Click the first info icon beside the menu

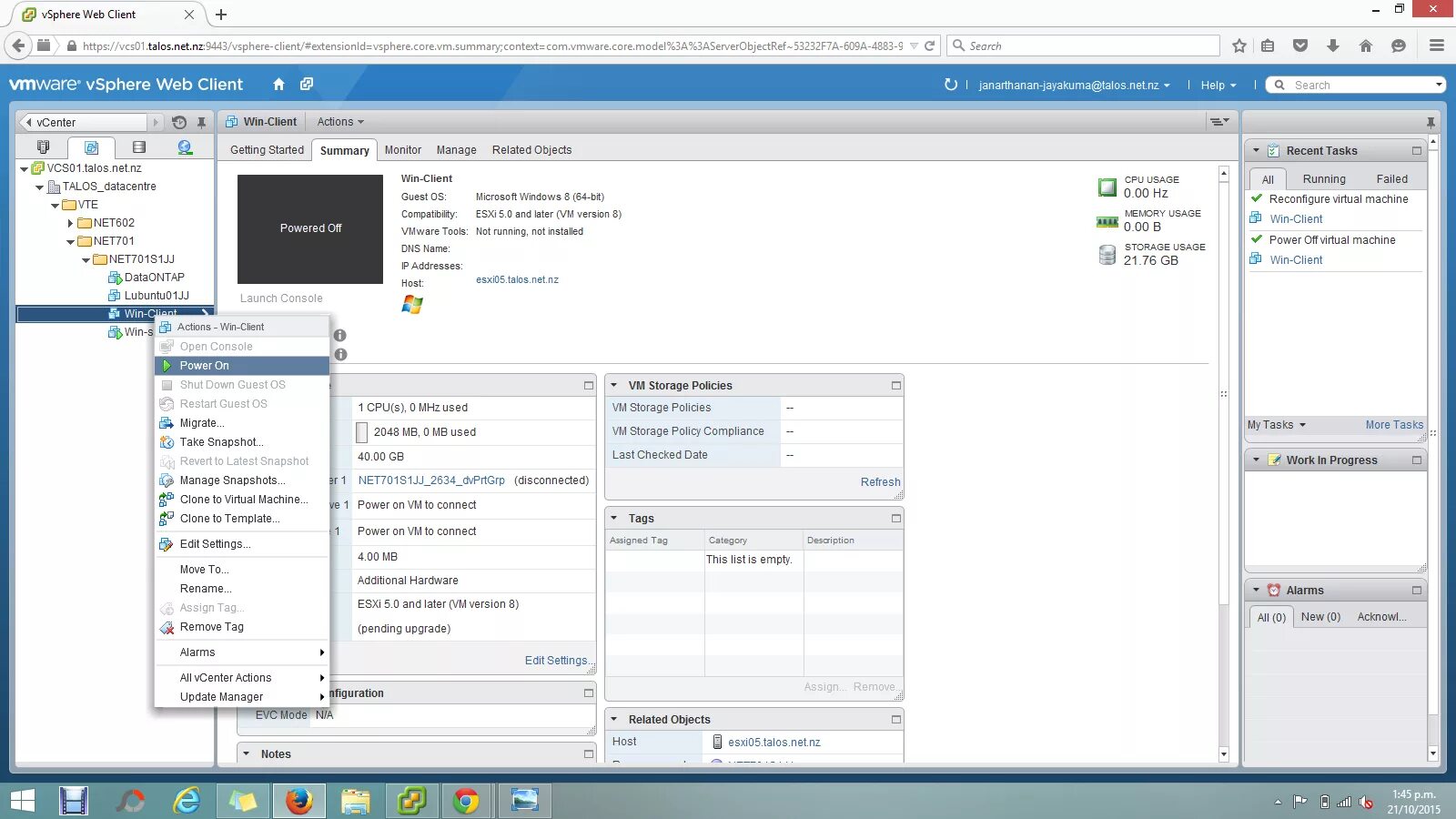(340, 335)
